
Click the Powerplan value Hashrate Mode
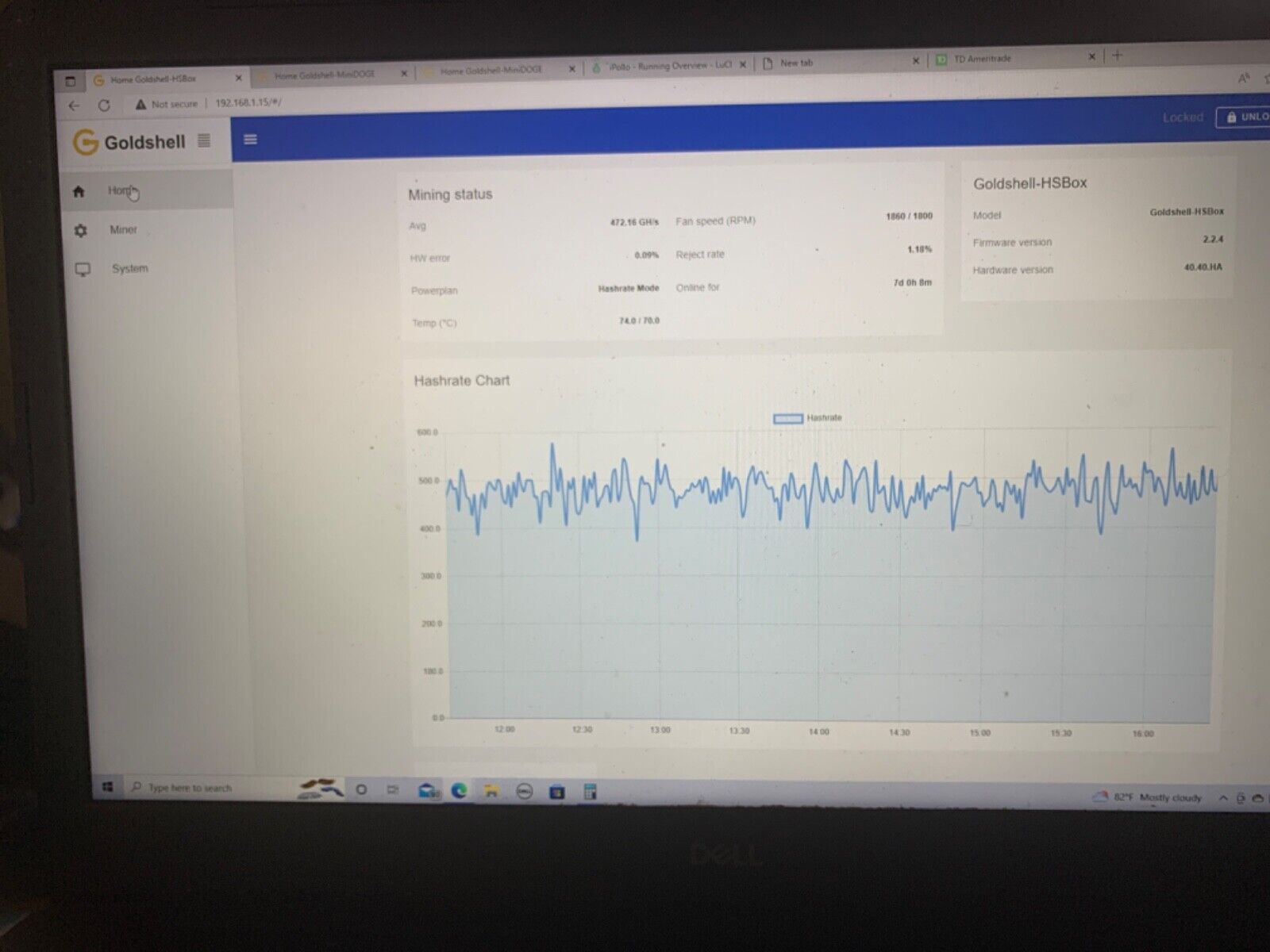[629, 288]
